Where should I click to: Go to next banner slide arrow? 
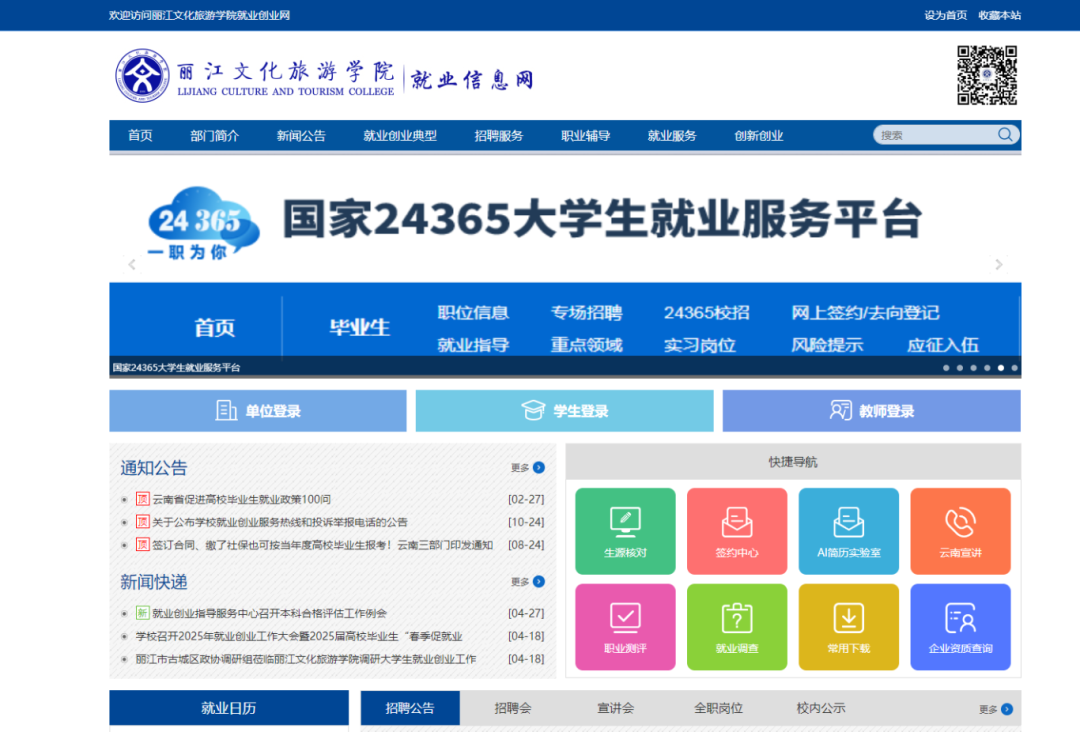(x=999, y=264)
